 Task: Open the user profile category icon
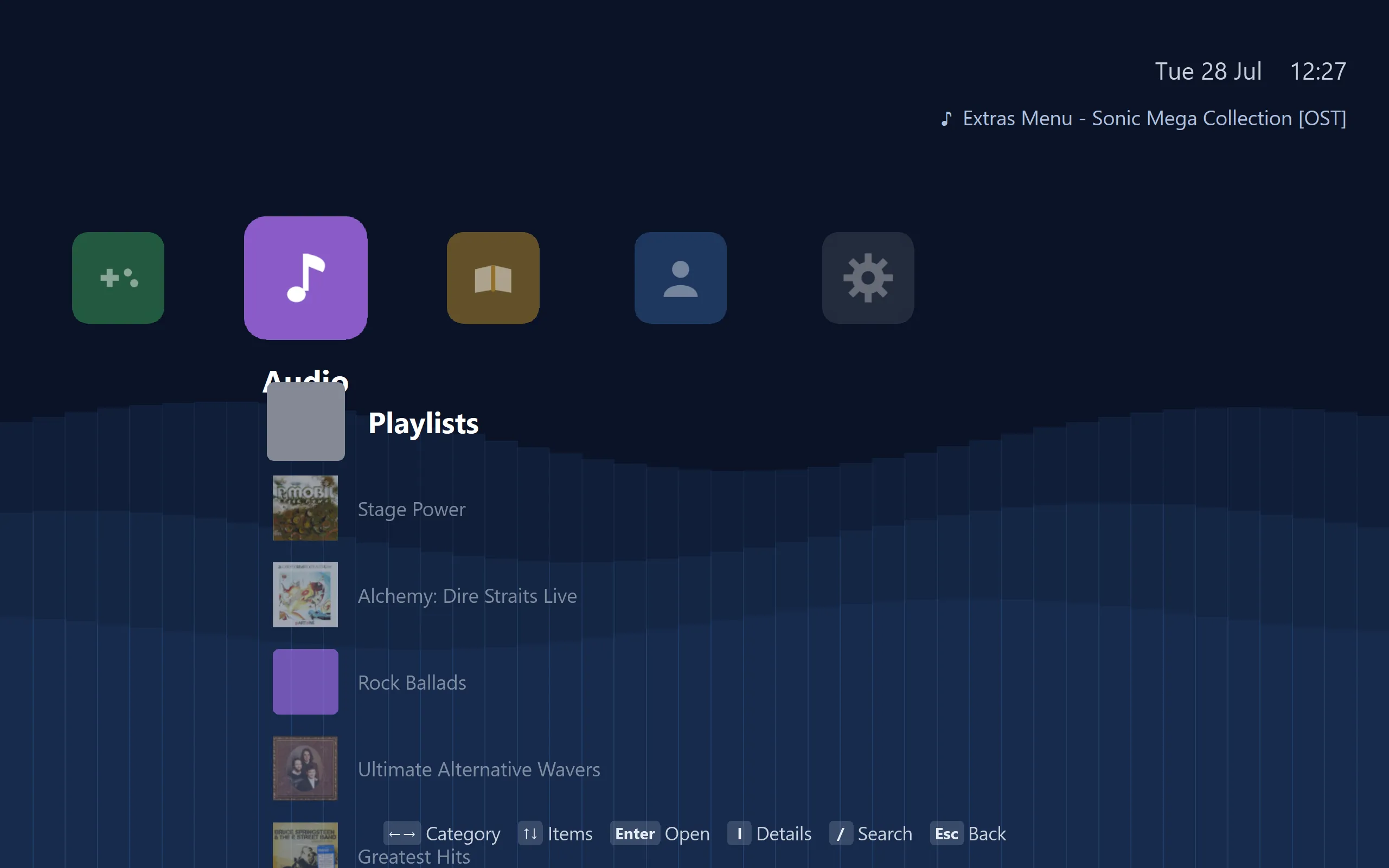click(681, 278)
